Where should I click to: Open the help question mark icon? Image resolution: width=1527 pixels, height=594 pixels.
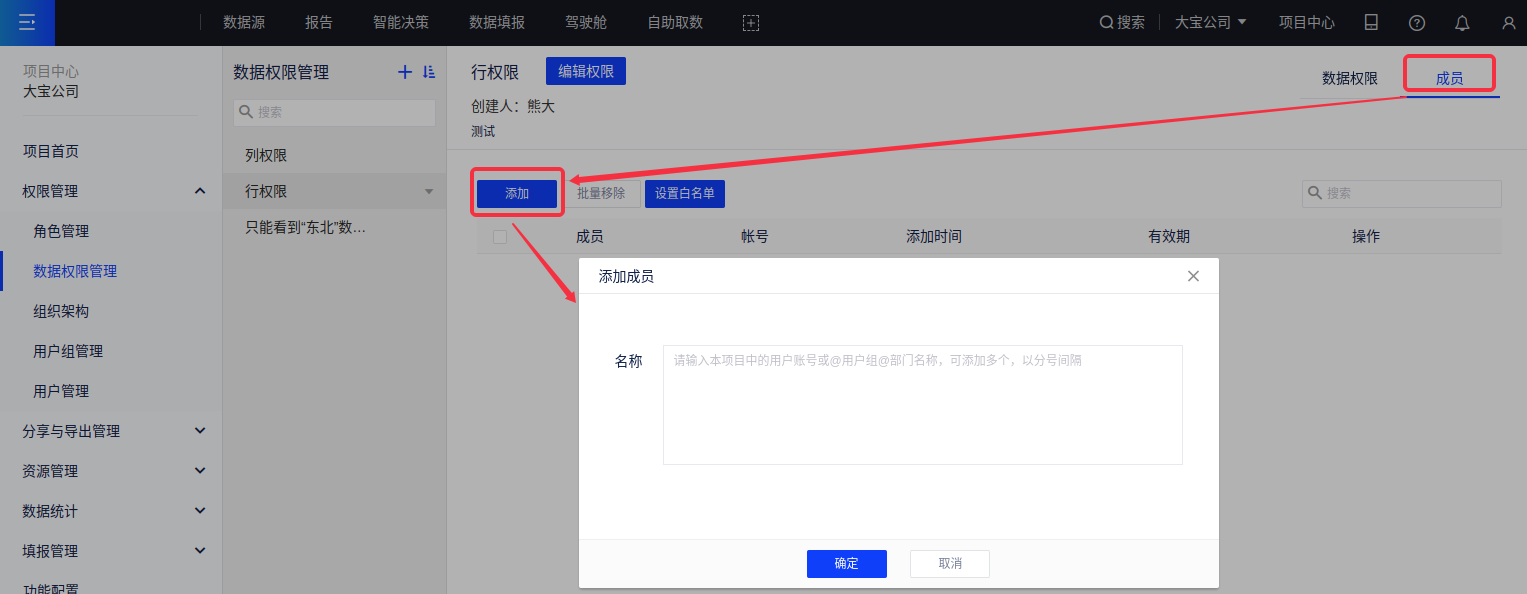(x=1416, y=22)
